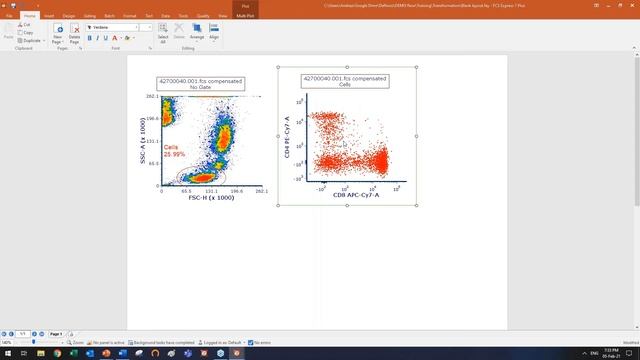Click the FSC-H (x 1000) axis label
640x360 pixels.
tap(211, 198)
